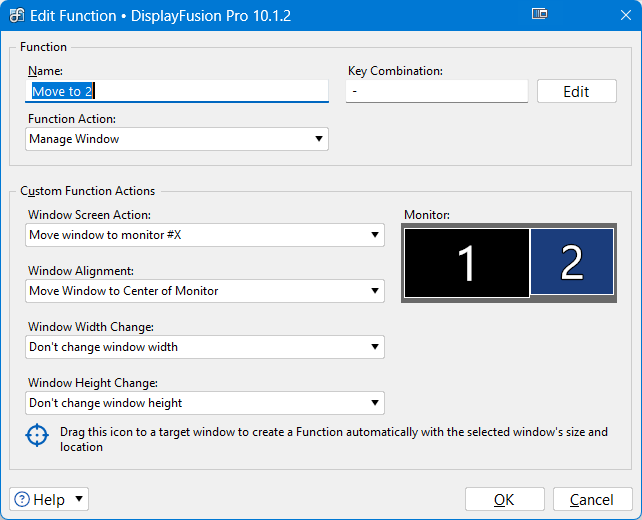Click the DisplayFusion app icon in title bar
The width and height of the screenshot is (642, 520).
[17, 15]
